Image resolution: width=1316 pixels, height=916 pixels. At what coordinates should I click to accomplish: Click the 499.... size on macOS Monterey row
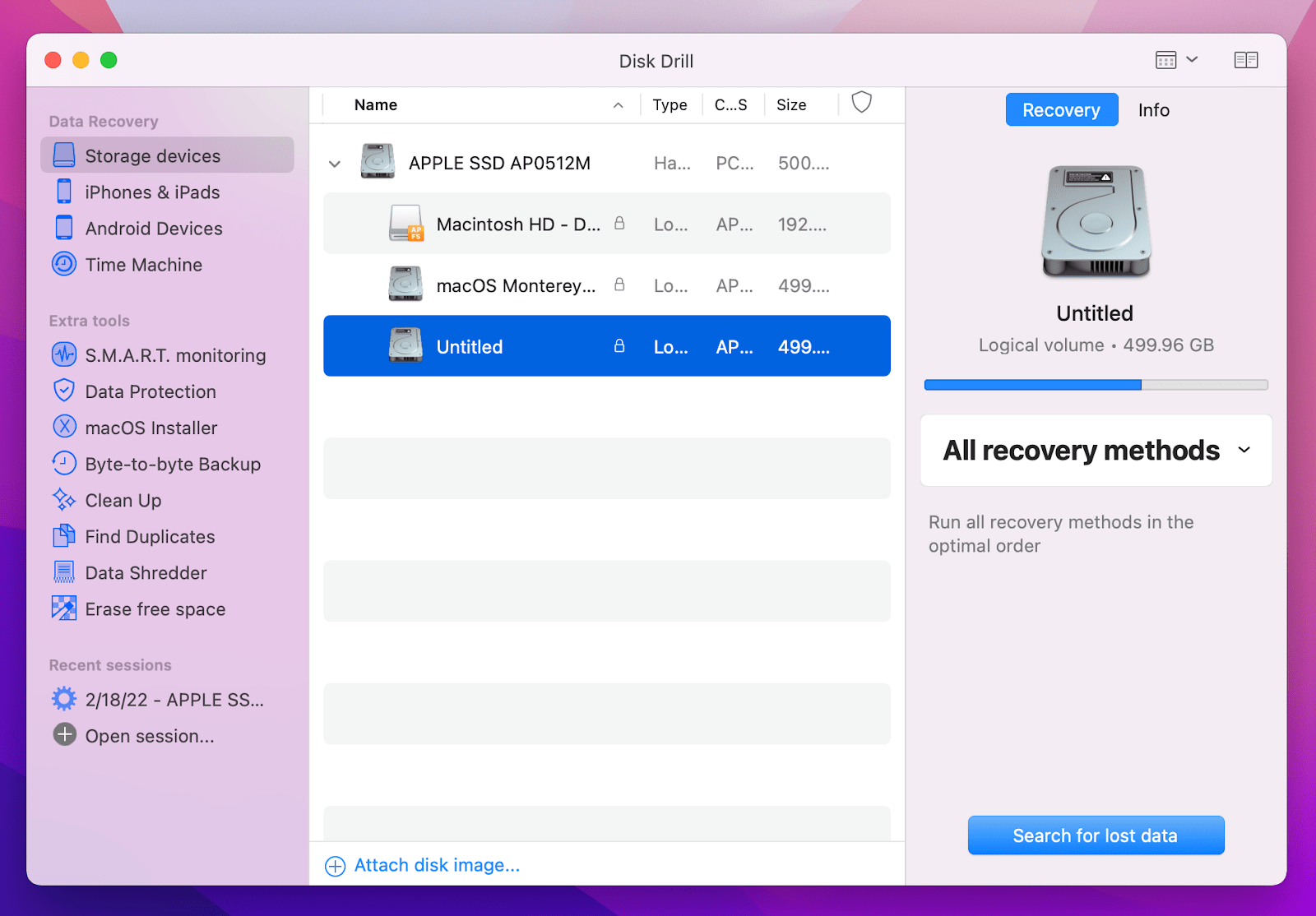[804, 285]
